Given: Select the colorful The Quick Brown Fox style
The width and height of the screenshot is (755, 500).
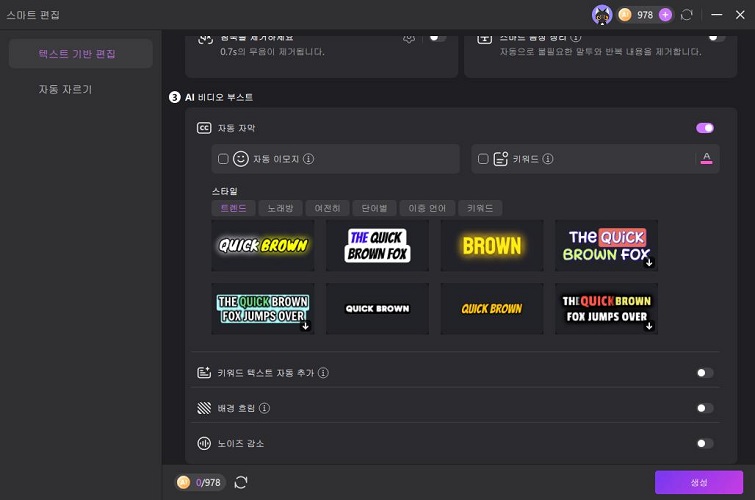Looking at the screenshot, I should pos(606,246).
